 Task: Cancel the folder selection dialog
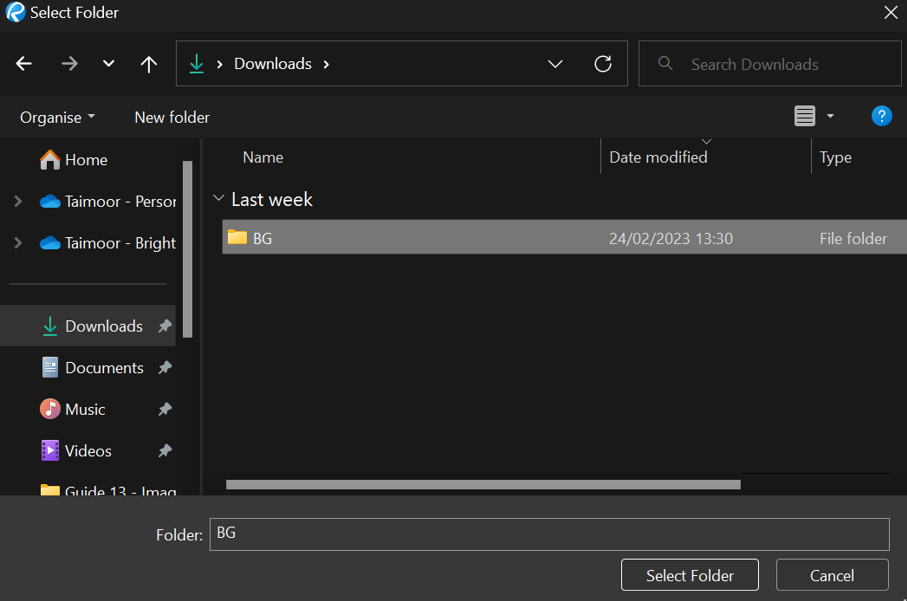click(832, 575)
